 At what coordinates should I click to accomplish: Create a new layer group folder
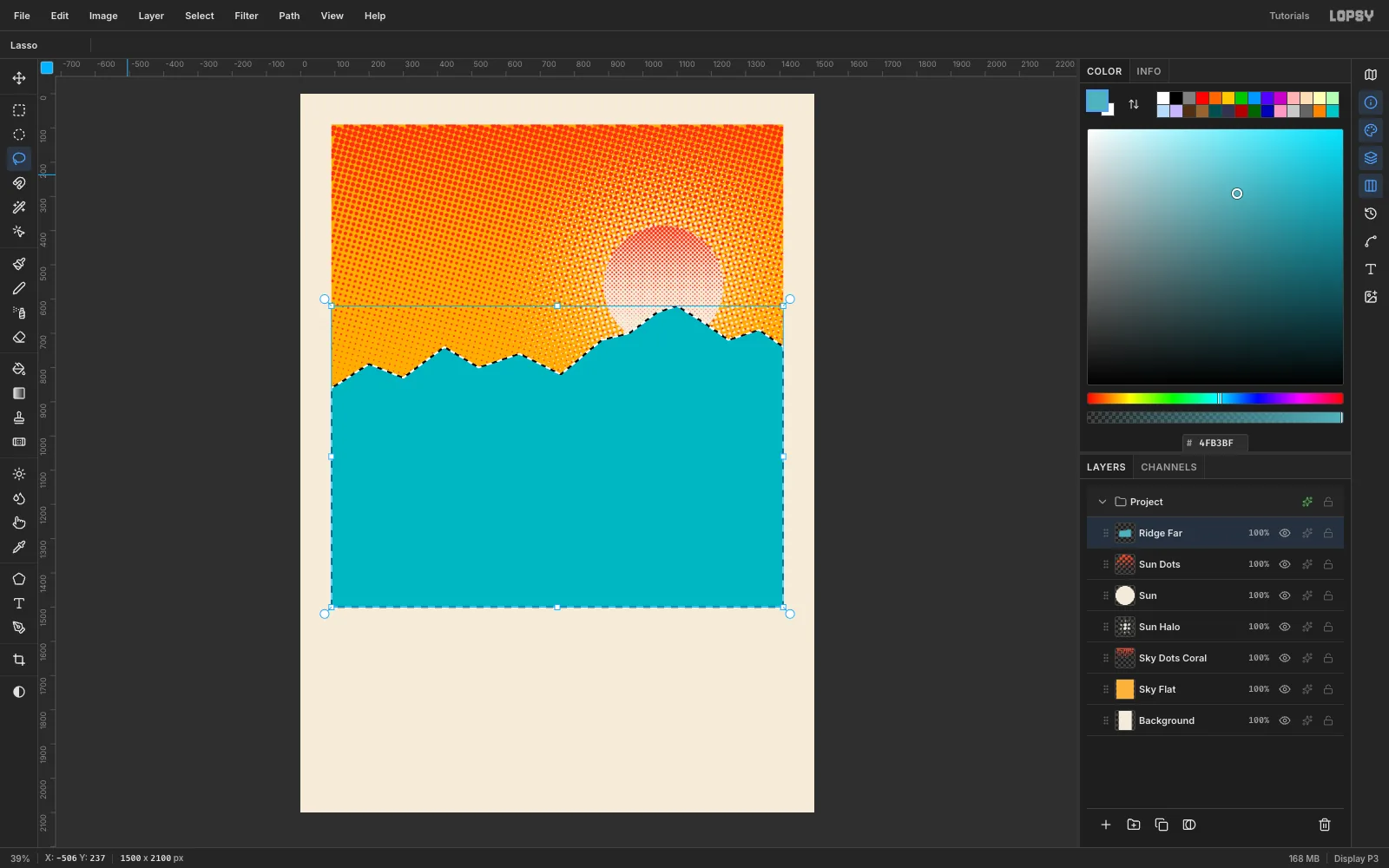click(x=1134, y=825)
